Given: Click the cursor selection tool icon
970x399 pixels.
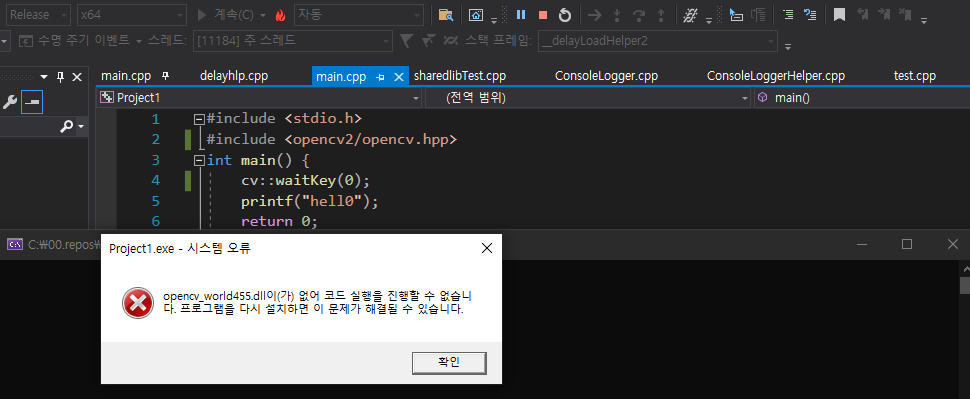Looking at the screenshot, I should pos(736,15).
